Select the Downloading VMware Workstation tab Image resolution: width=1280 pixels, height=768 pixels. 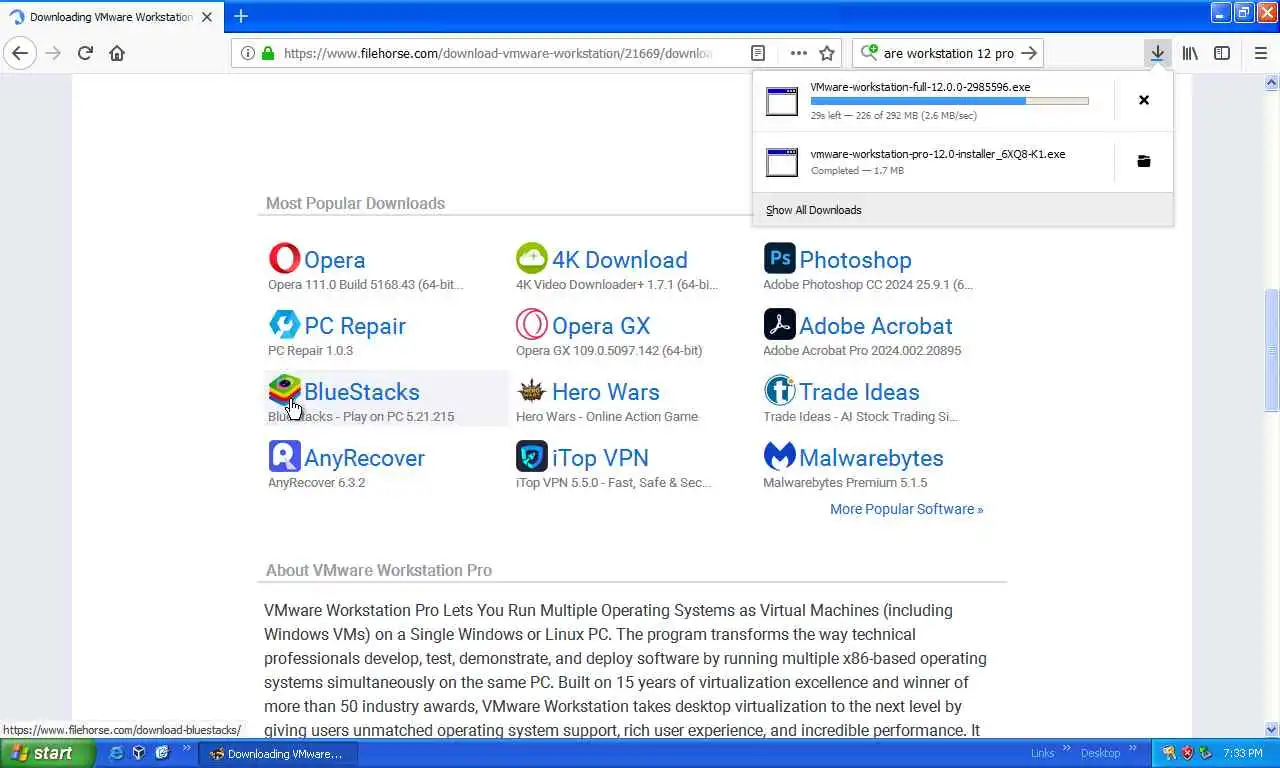(112, 17)
